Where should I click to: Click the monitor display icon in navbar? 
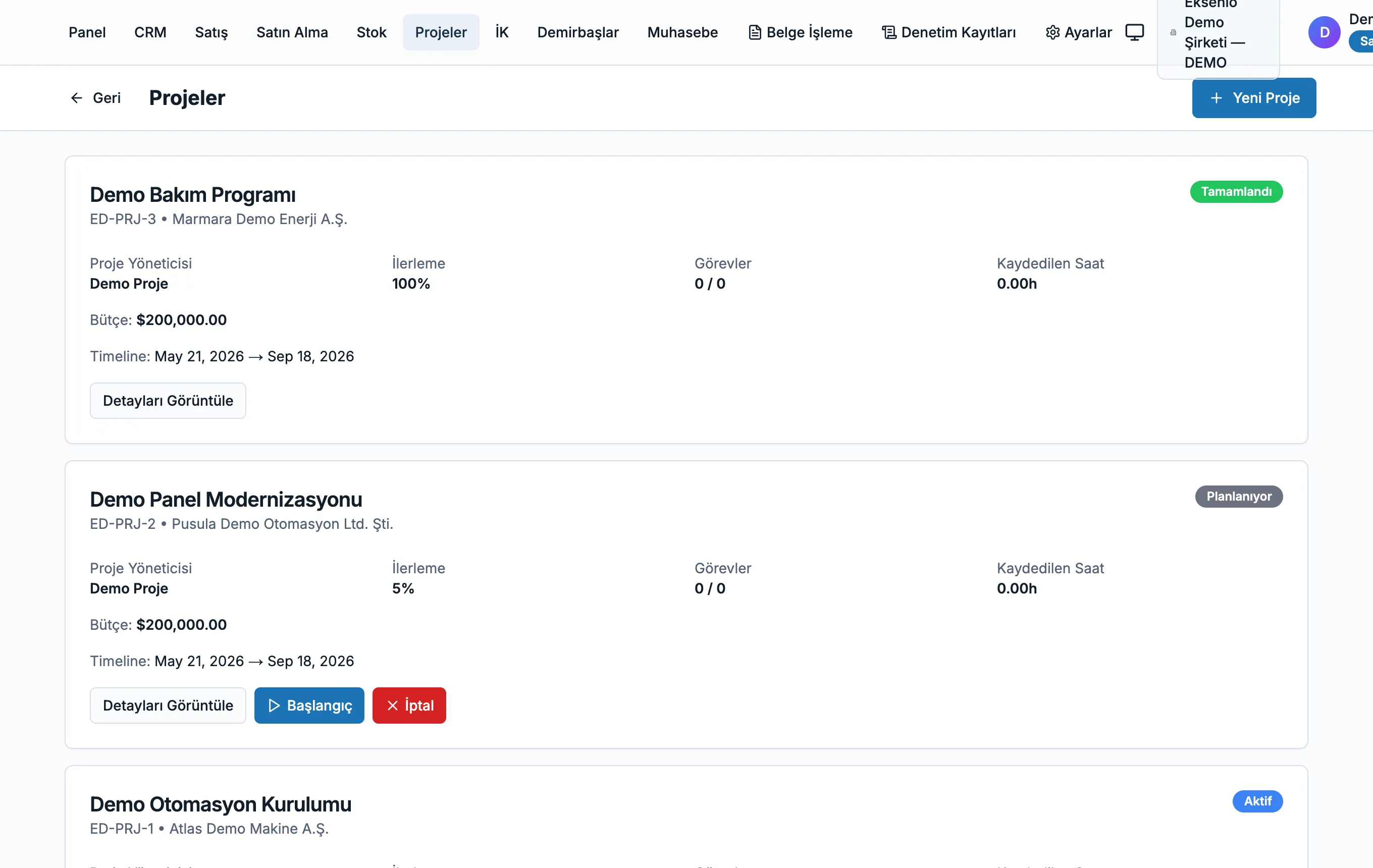tap(1134, 32)
